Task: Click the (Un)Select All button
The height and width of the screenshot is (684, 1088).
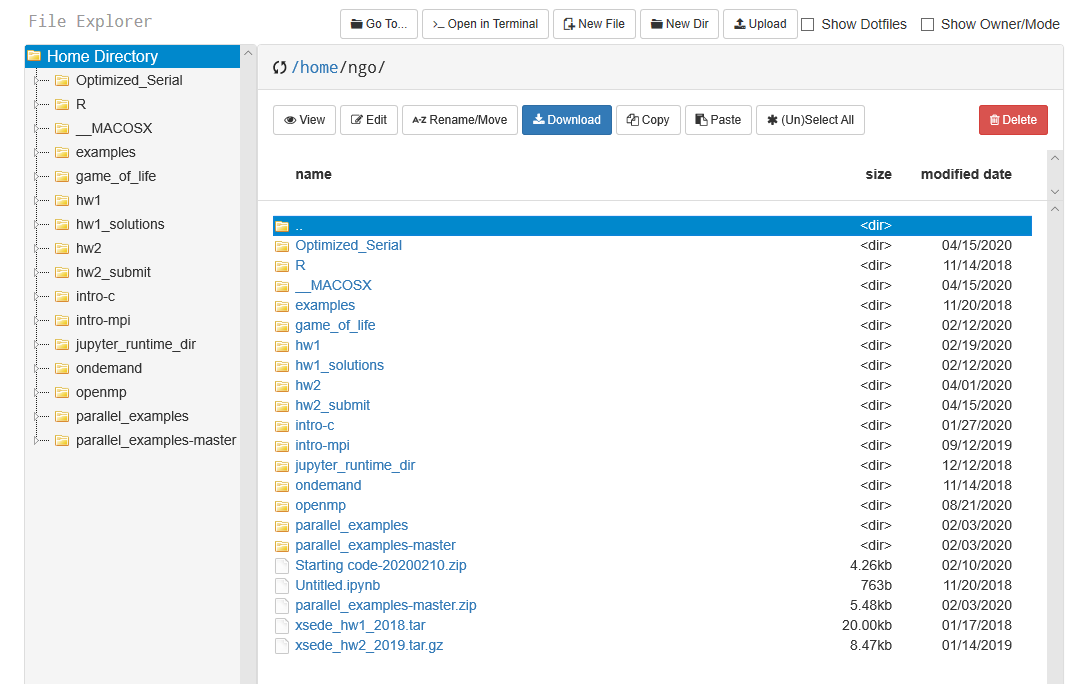Action: click(x=809, y=120)
